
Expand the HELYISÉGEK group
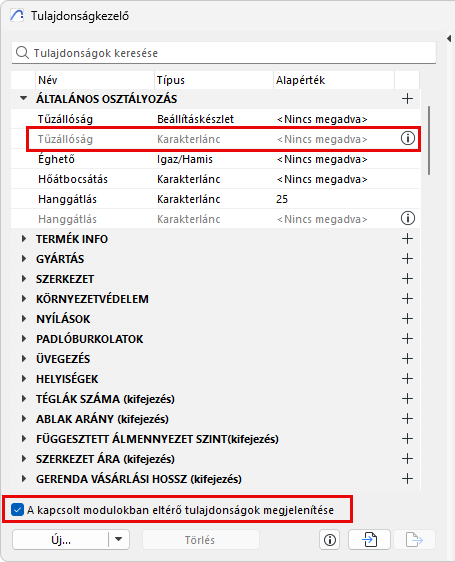(24, 378)
